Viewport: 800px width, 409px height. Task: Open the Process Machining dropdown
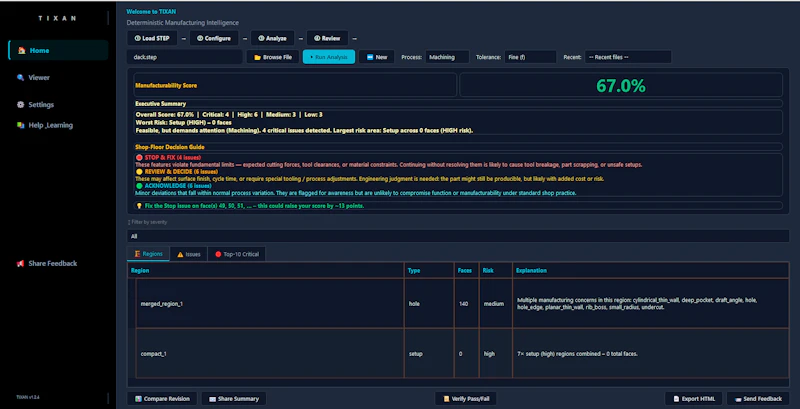pos(447,57)
